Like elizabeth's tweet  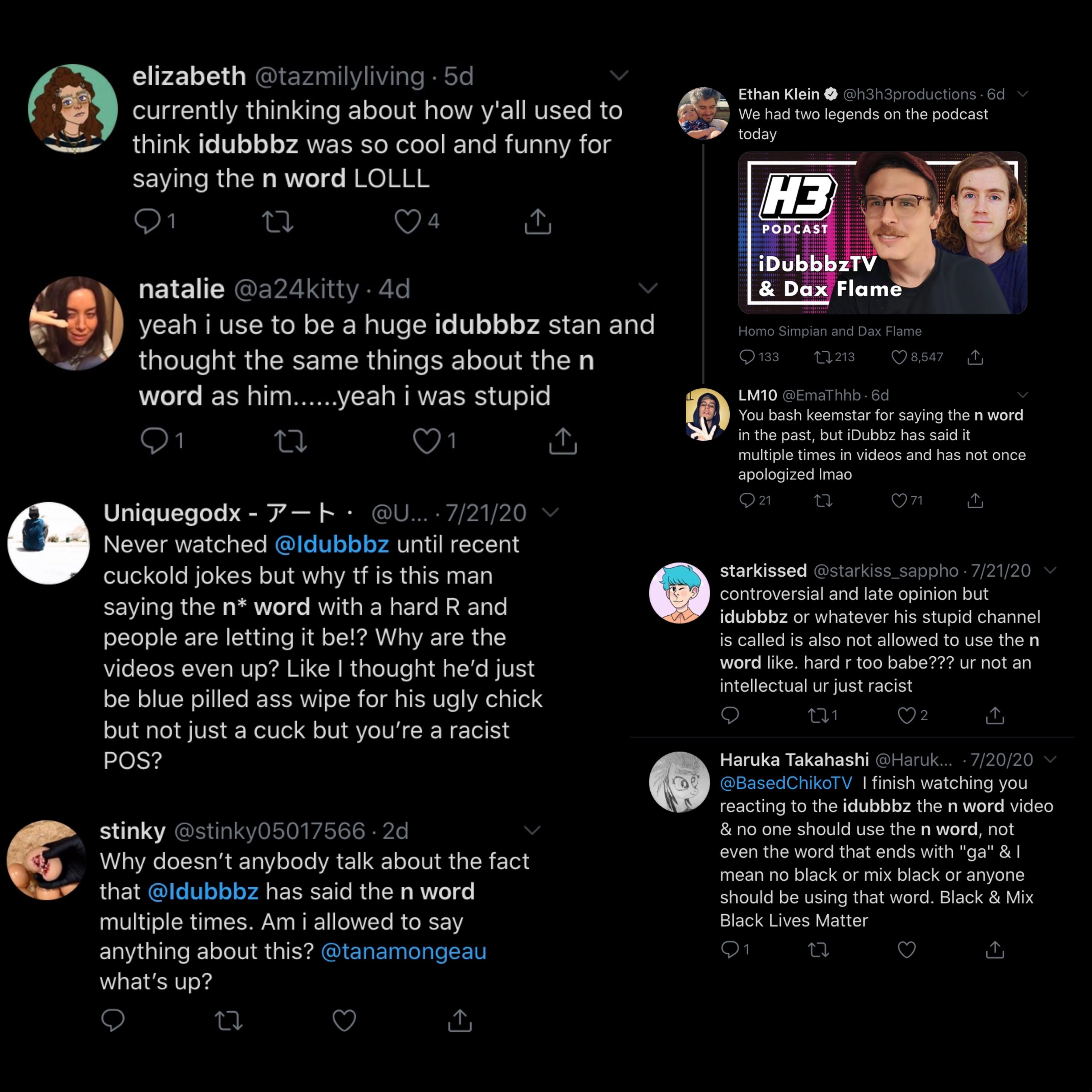[x=408, y=221]
